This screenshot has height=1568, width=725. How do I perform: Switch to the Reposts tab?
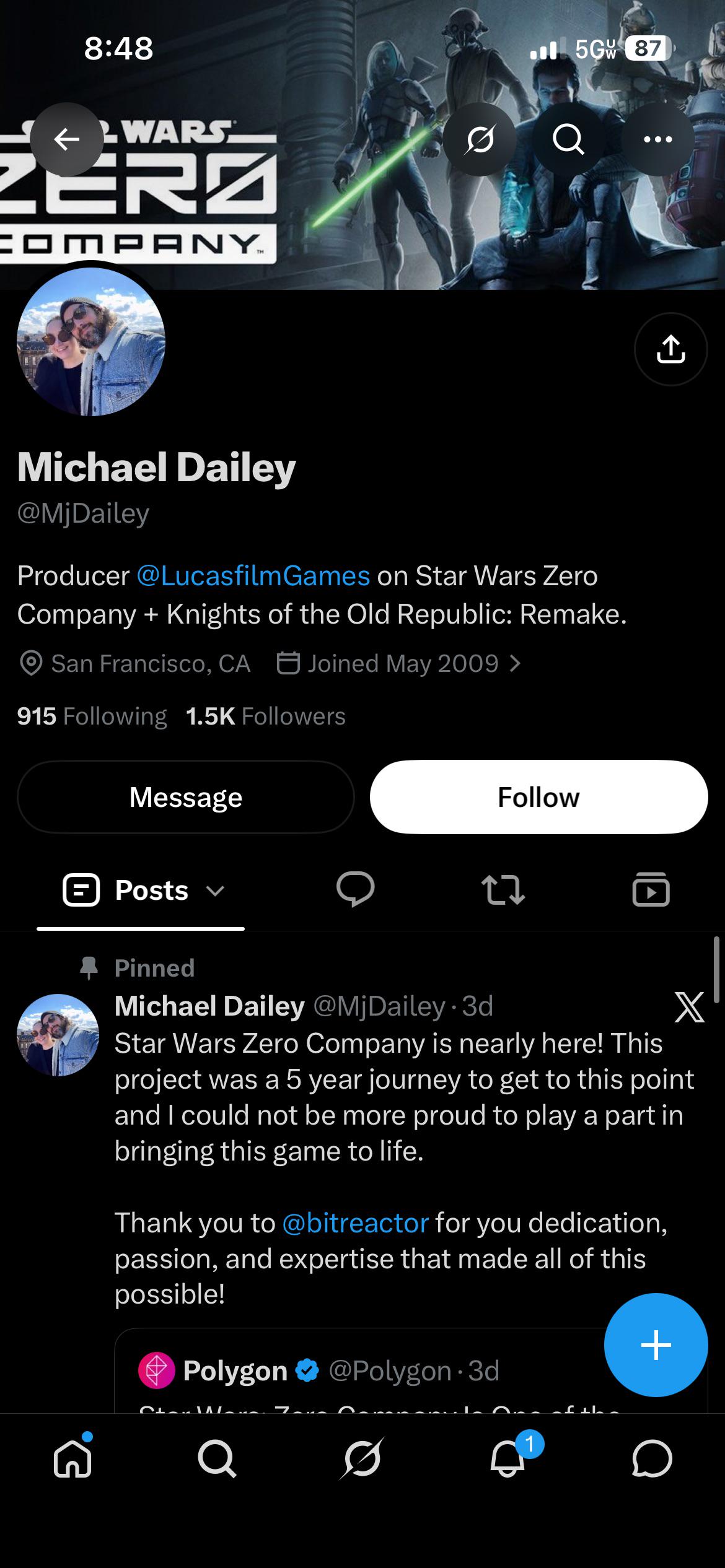tap(503, 890)
